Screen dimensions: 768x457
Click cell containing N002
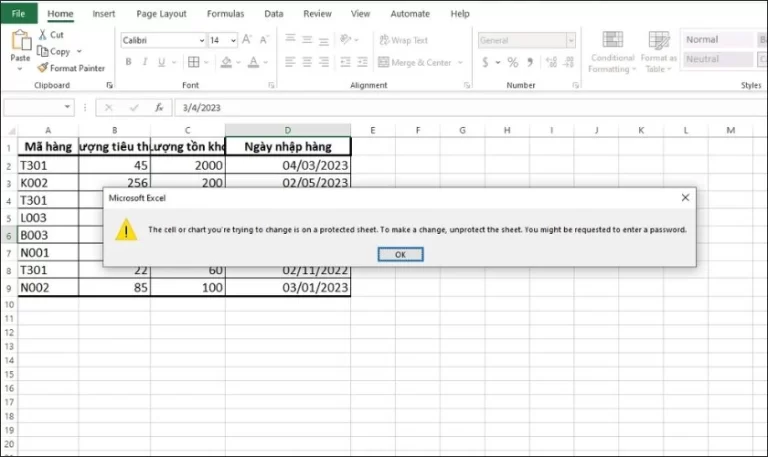tap(48, 288)
